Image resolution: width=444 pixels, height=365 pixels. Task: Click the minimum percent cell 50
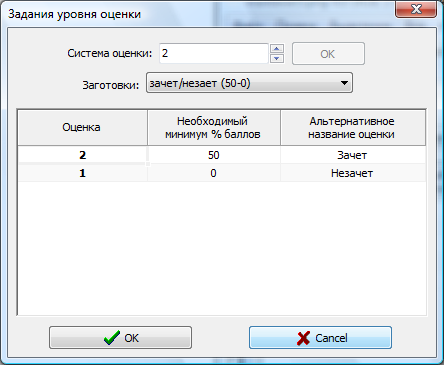(x=214, y=155)
